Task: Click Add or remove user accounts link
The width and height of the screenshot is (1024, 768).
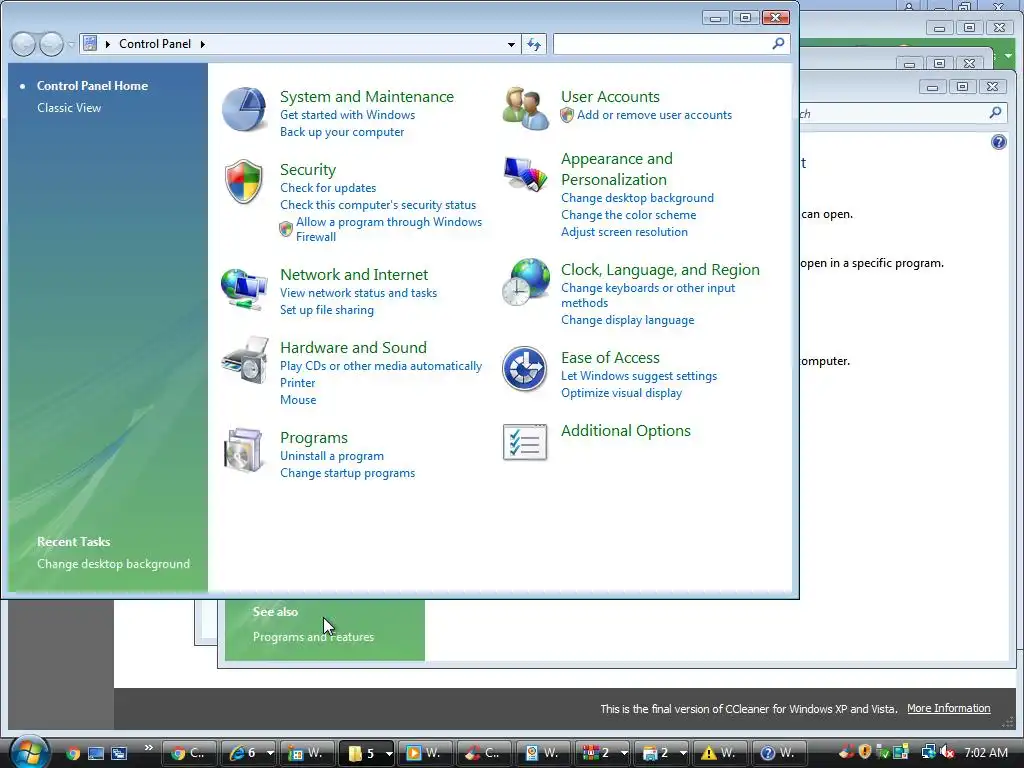Action: (654, 115)
